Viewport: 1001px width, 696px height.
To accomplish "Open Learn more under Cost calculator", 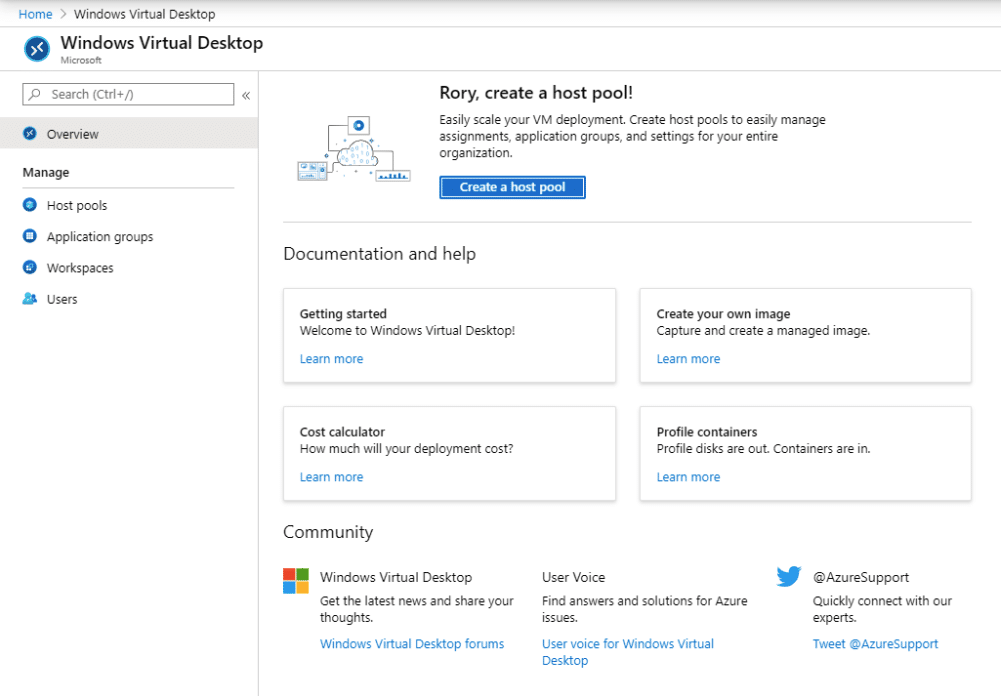I will coord(331,477).
